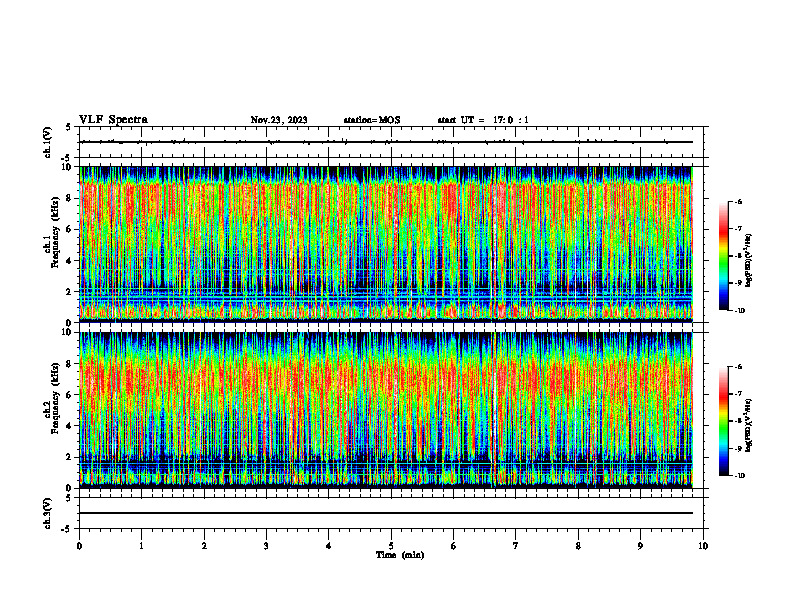
Task: Click the ch.3 voltage waveform trace
Action: click(386, 513)
